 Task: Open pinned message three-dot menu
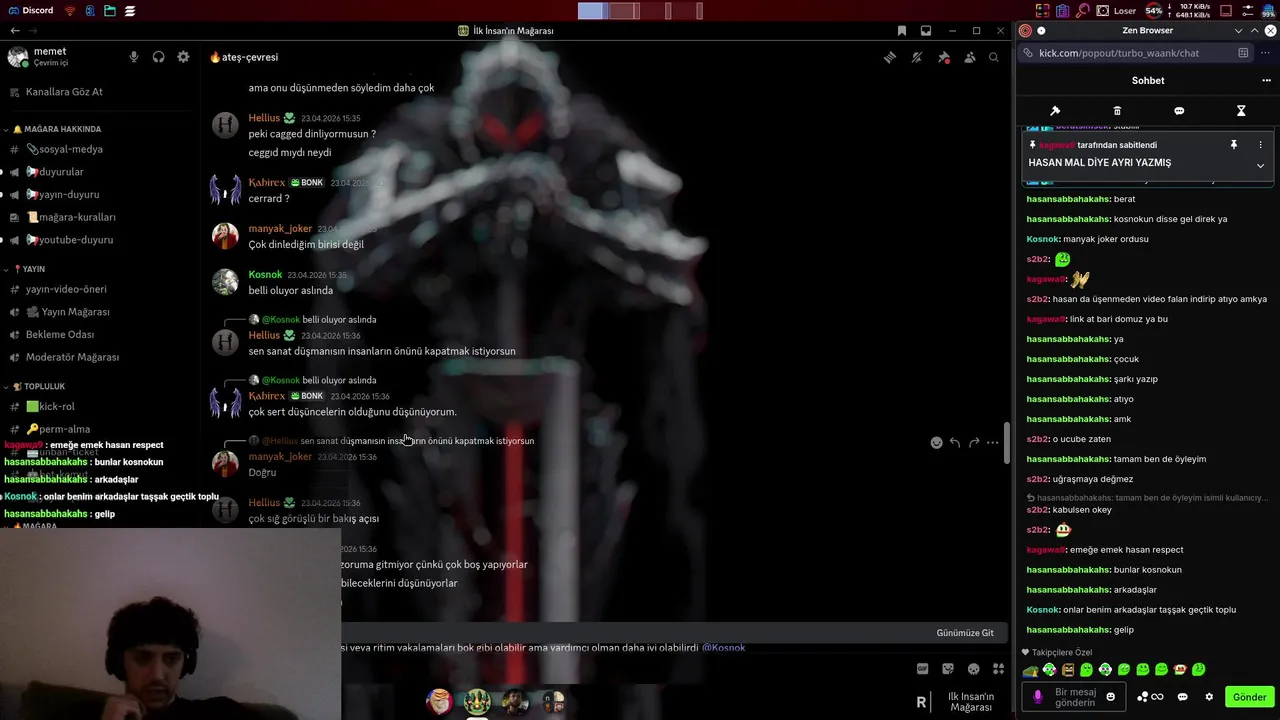click(1260, 145)
